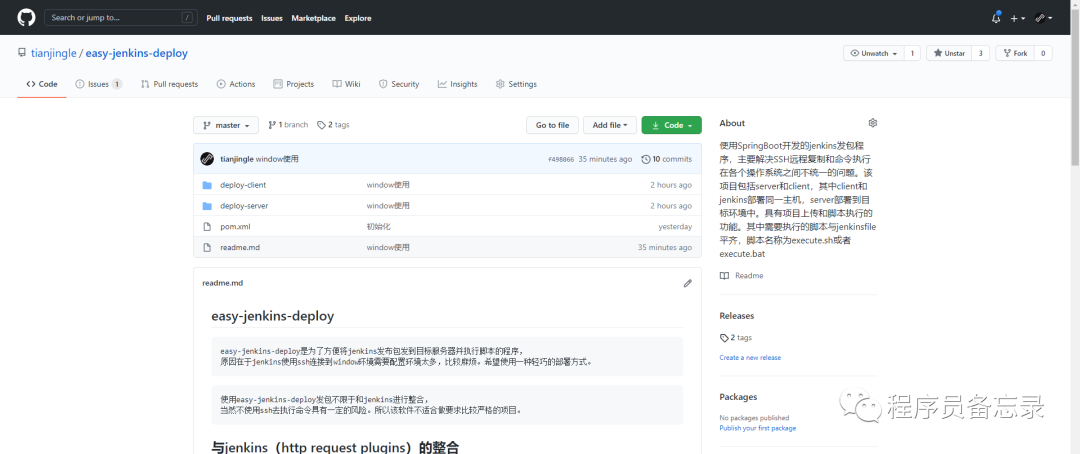Open the 2 tags link near branches

(x=333, y=125)
